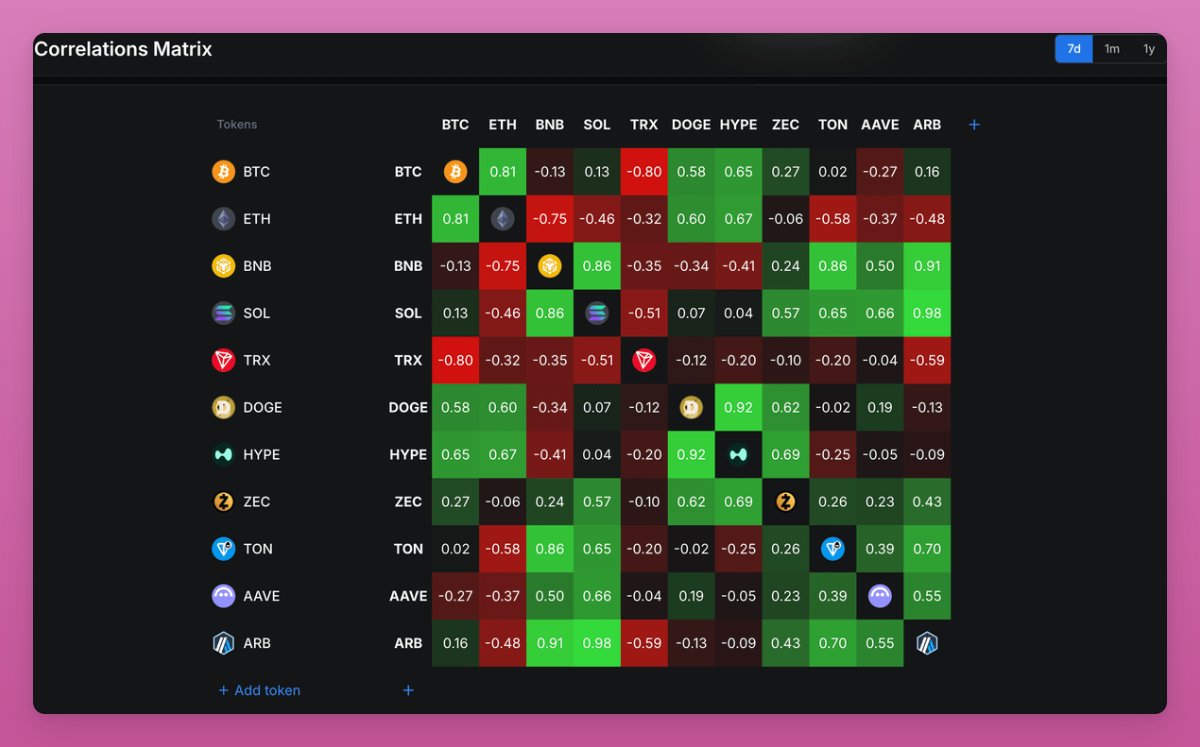The width and height of the screenshot is (1200, 747).
Task: Click the AAVE icon in the token list
Action: [x=223, y=596]
